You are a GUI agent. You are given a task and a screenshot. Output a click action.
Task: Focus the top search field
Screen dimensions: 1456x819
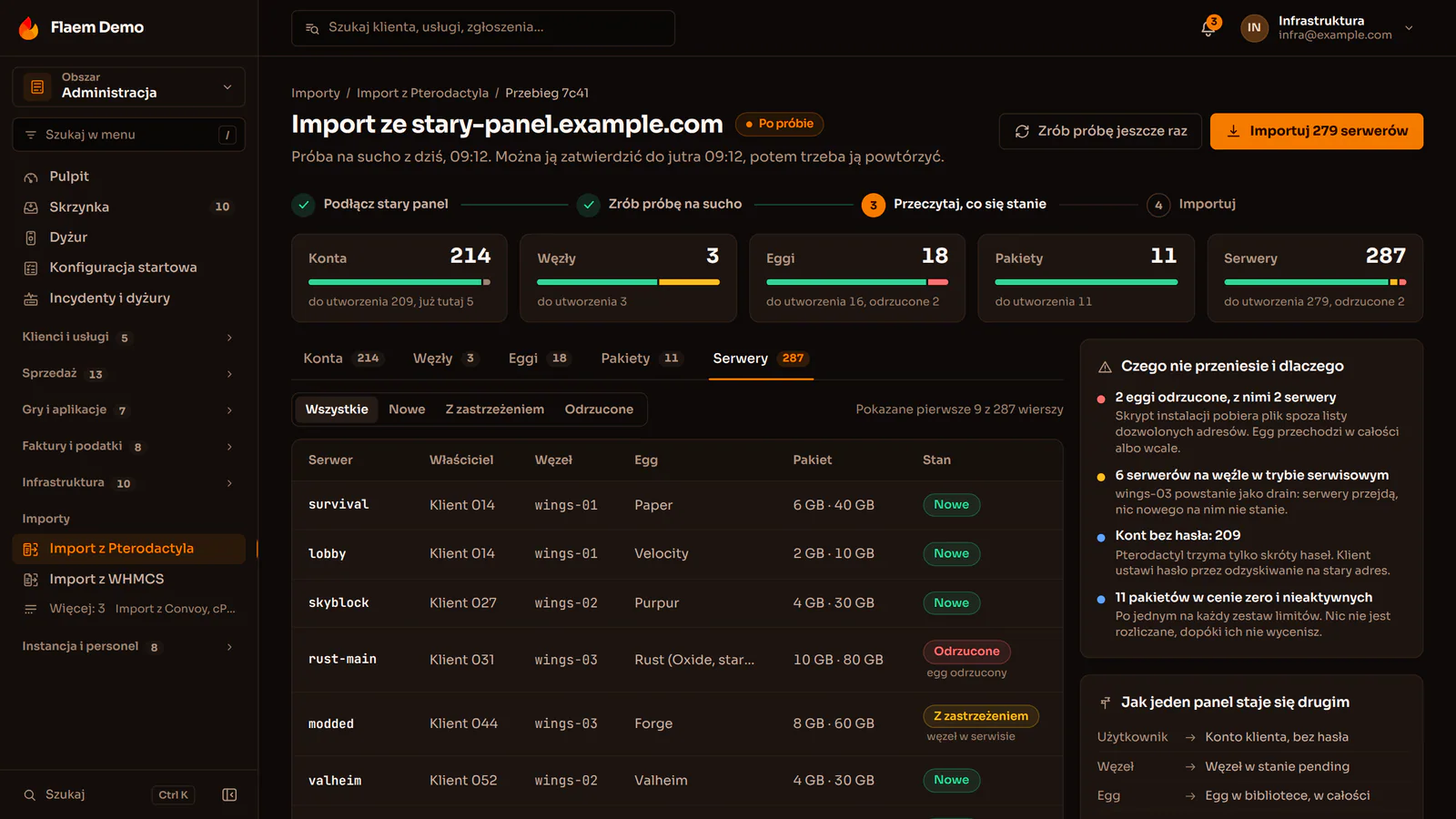(x=483, y=28)
